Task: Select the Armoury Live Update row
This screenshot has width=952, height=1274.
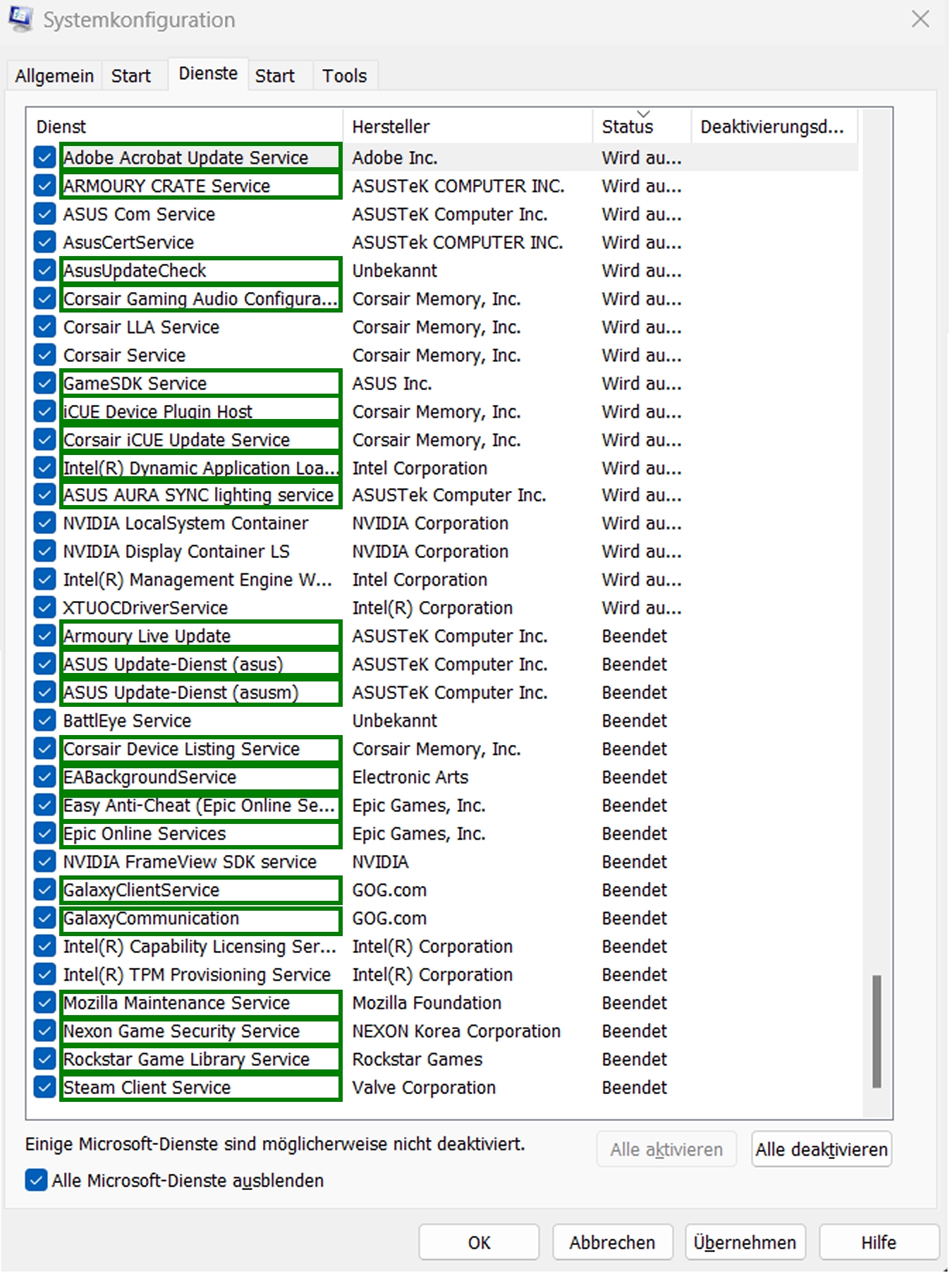Action: [443, 636]
